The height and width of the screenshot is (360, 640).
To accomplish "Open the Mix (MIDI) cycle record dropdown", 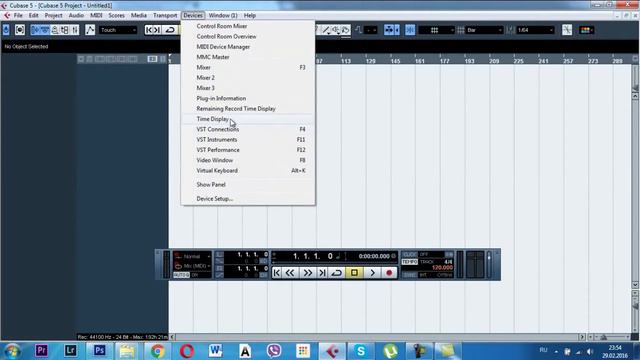I will (x=192, y=266).
